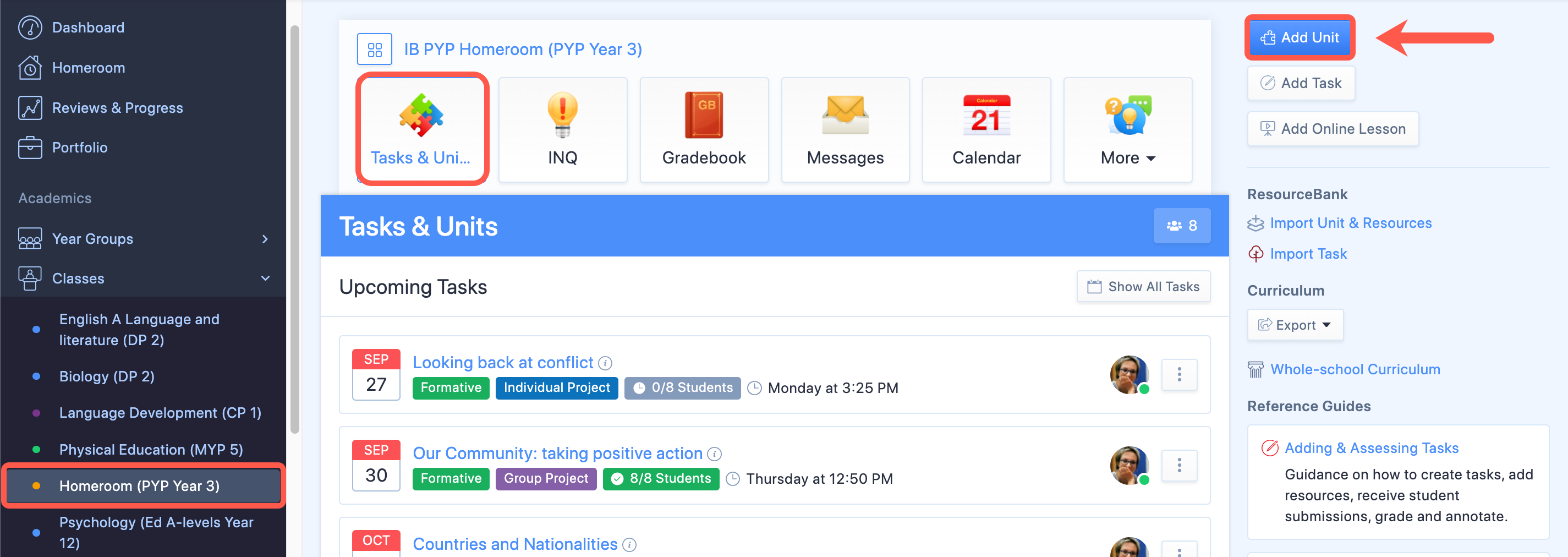Select the Tasks & Units puzzle tile

coord(422,128)
